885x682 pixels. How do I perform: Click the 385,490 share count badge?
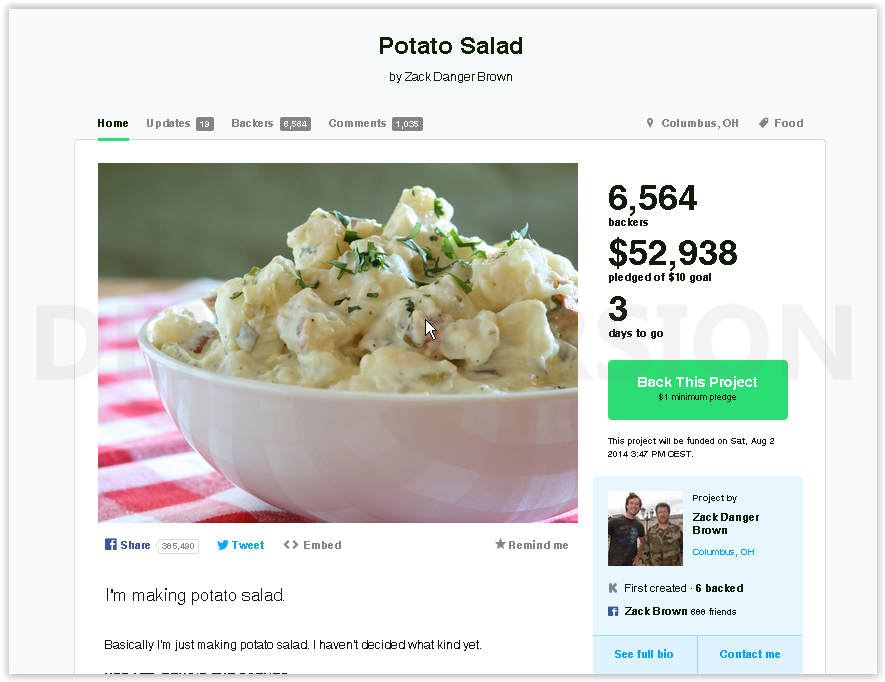point(178,546)
